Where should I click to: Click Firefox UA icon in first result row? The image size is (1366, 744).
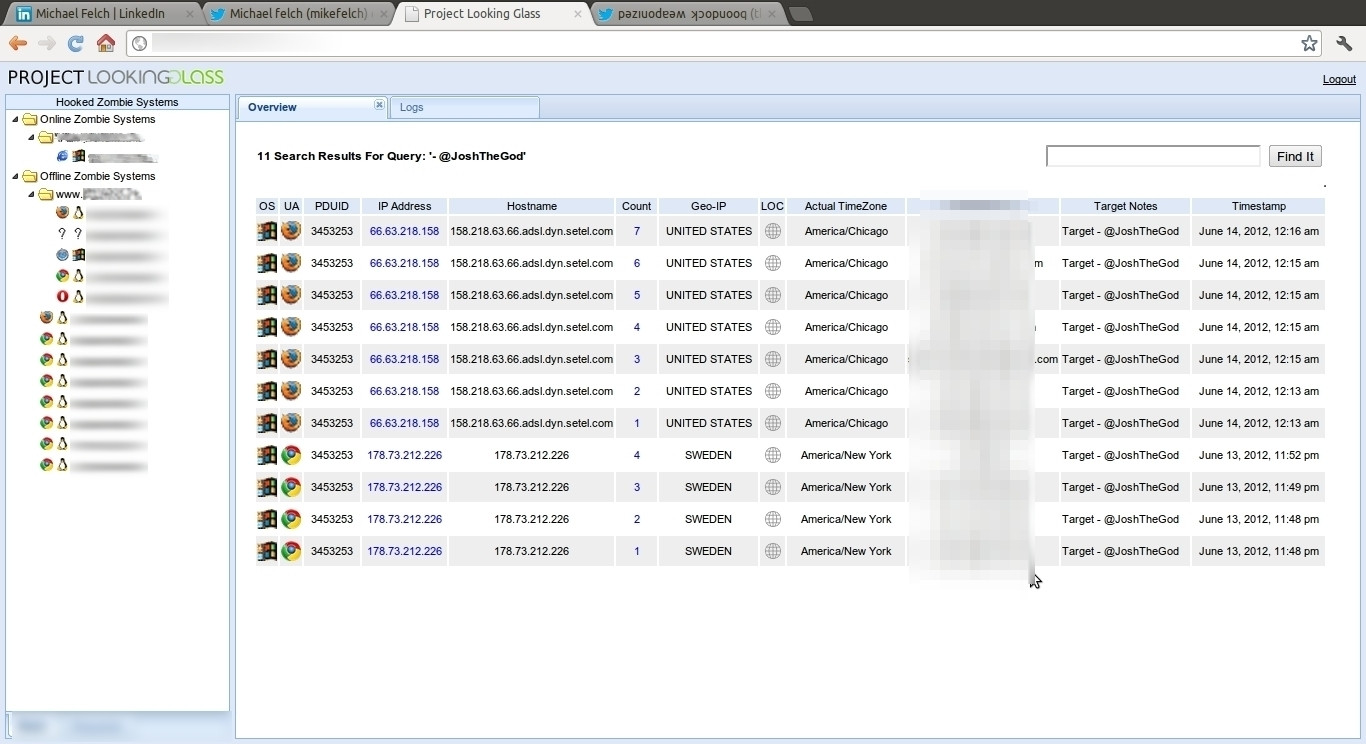tap(291, 231)
